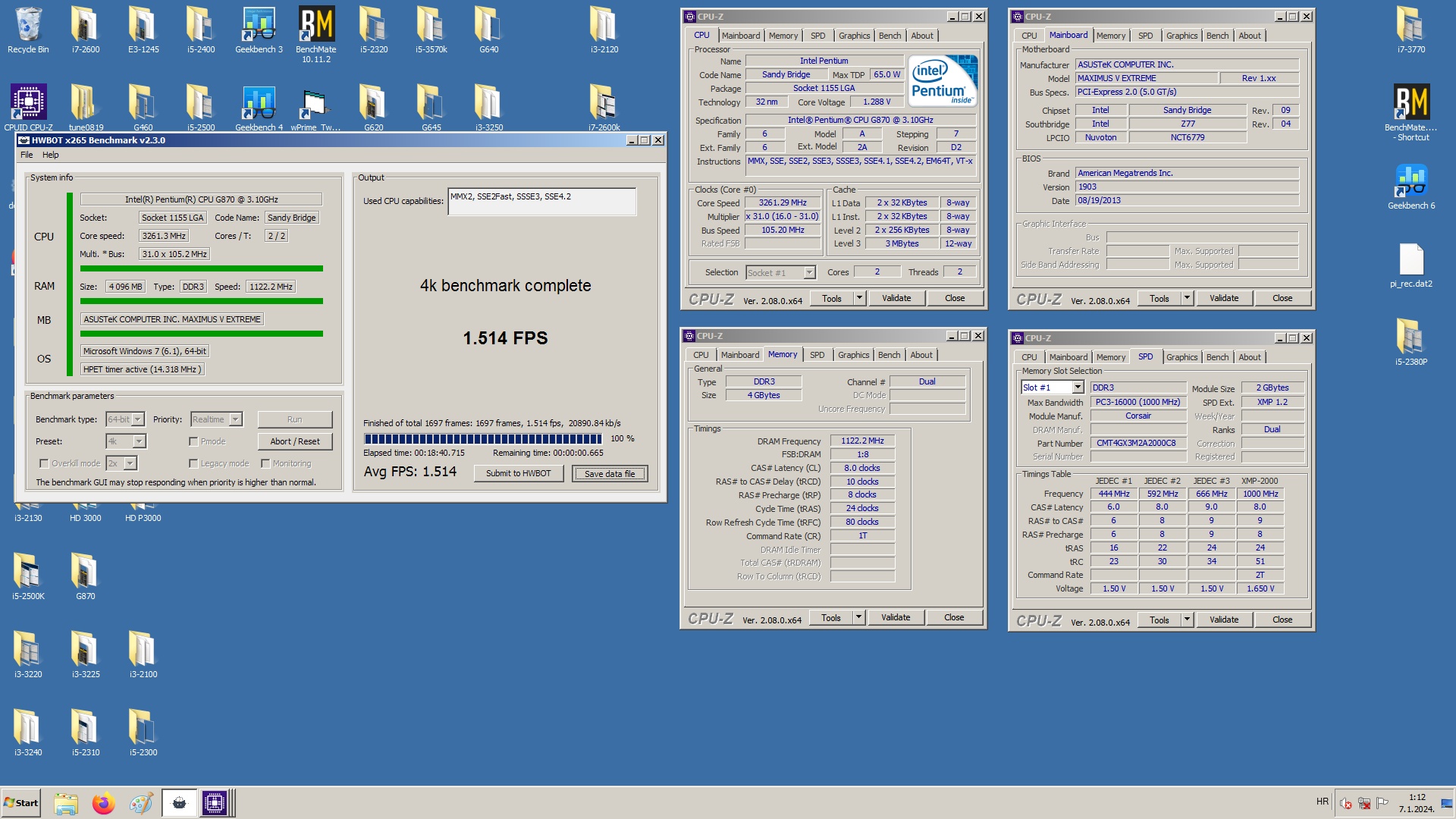The height and width of the screenshot is (819, 1456).
Task: Expand Tools arrow in CPU-Z Mainboard window
Action: pos(1187,298)
